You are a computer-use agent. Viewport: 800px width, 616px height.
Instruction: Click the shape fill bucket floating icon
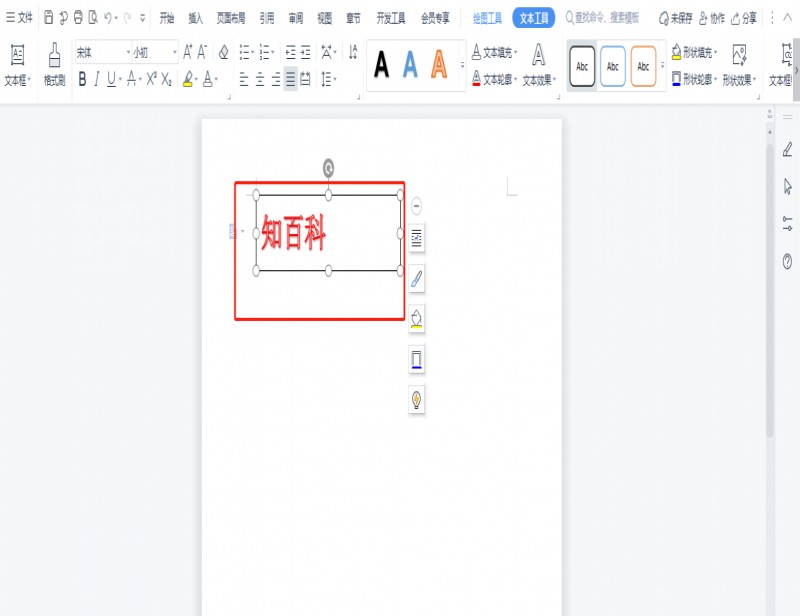[416, 319]
